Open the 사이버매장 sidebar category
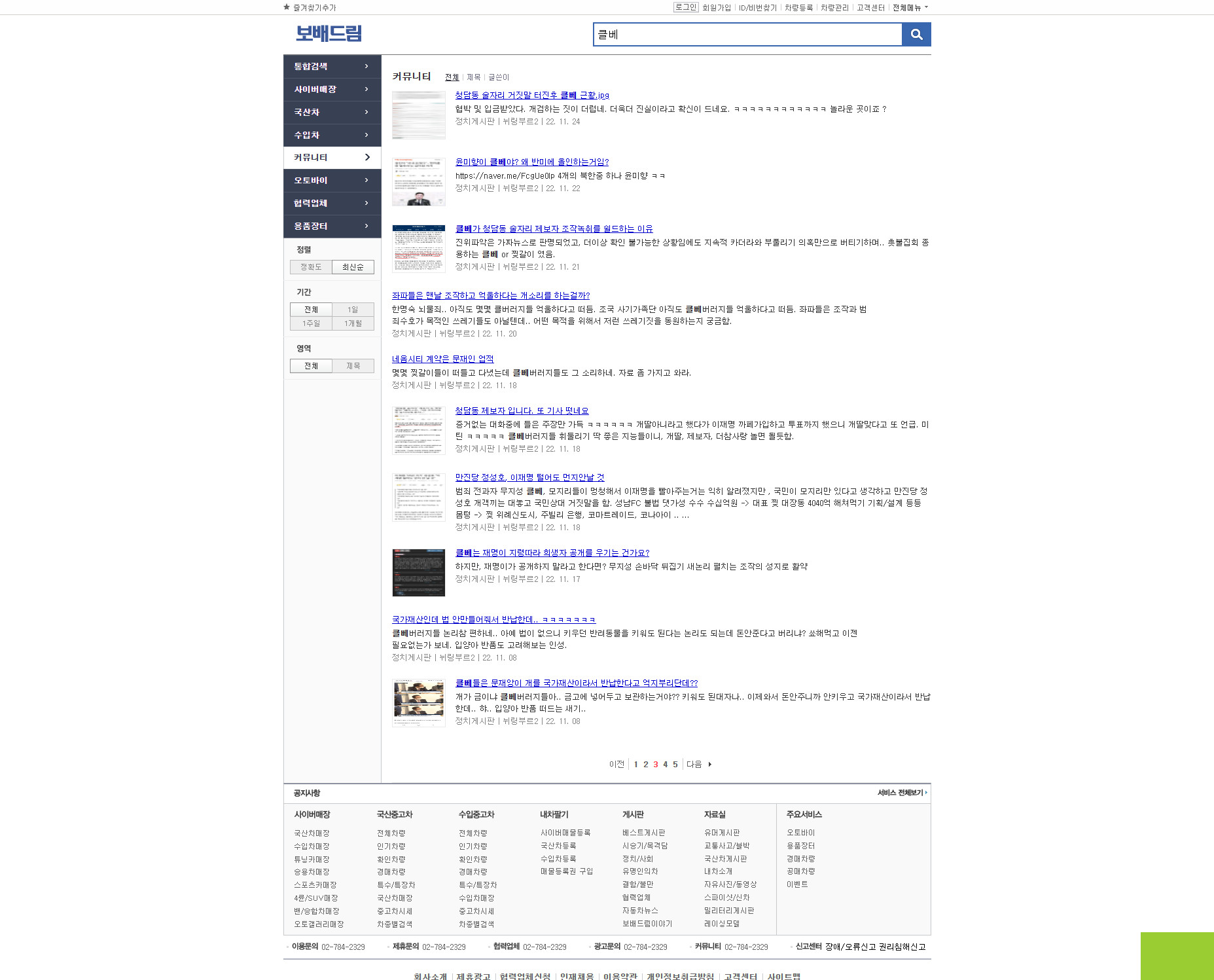Screen dimensions: 1214x980 tap(332, 89)
